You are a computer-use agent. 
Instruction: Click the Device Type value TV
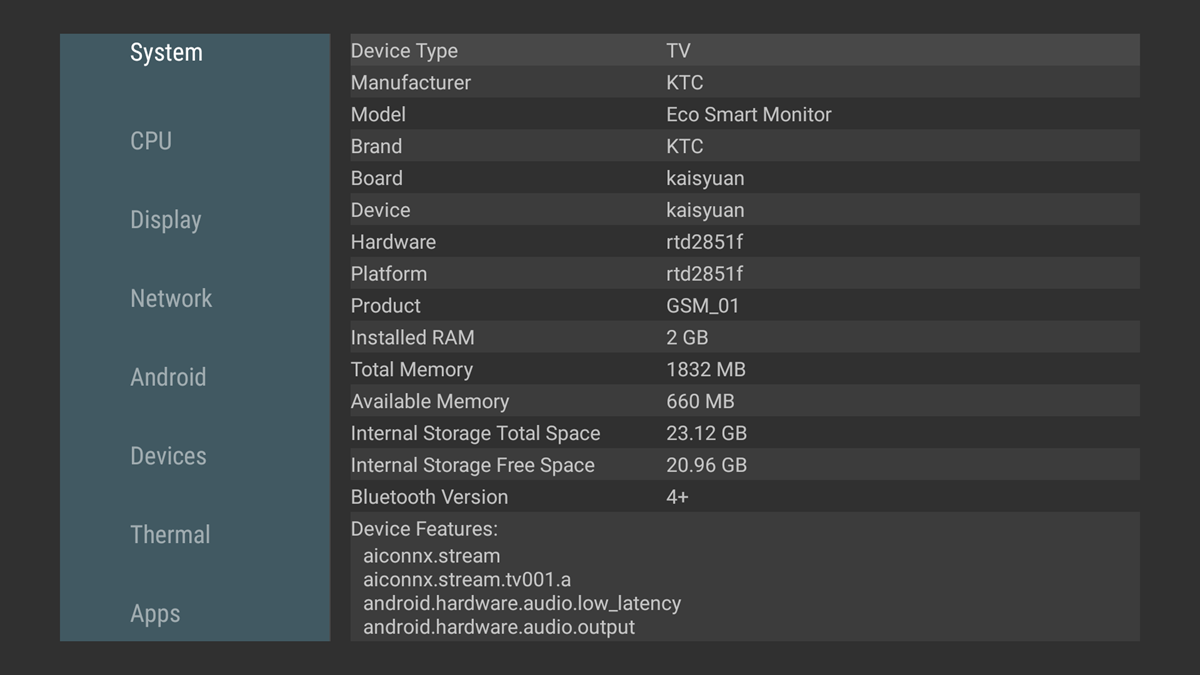click(x=678, y=51)
